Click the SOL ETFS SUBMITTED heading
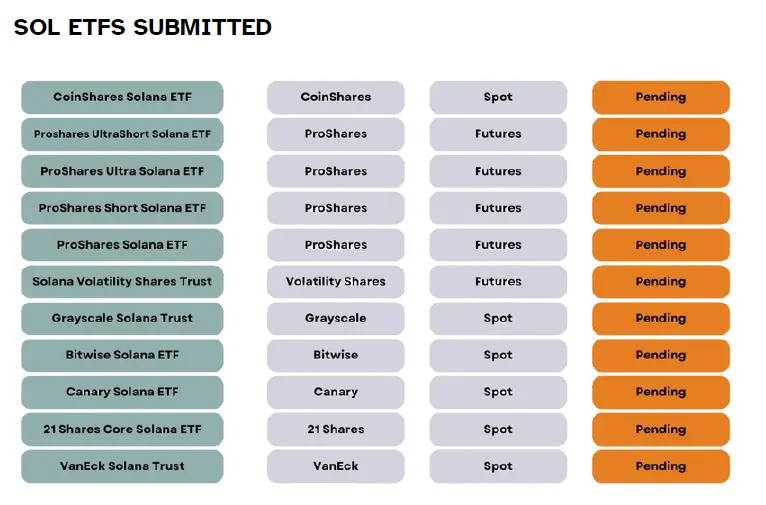 click(x=143, y=27)
